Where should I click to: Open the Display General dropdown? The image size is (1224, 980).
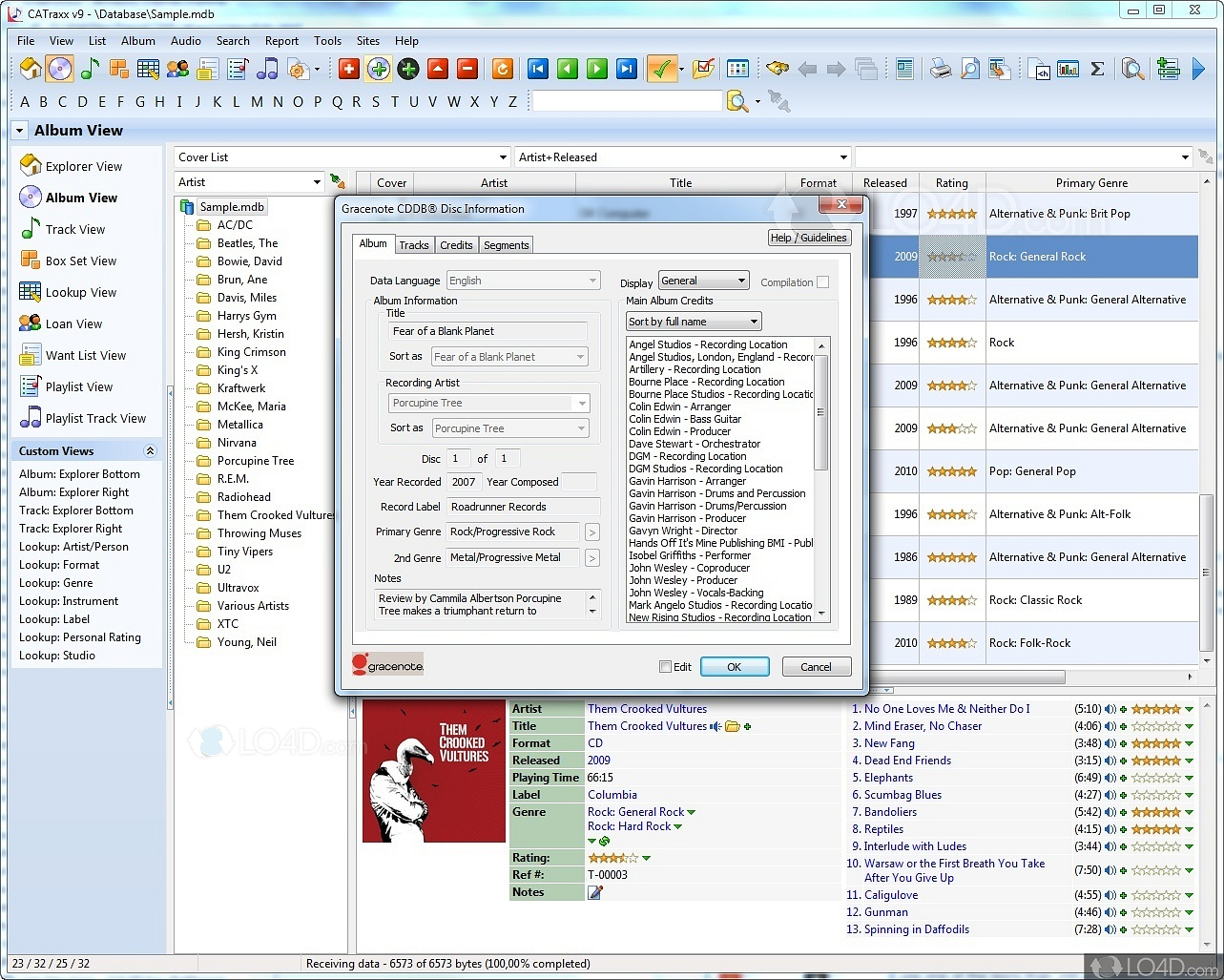click(x=704, y=281)
